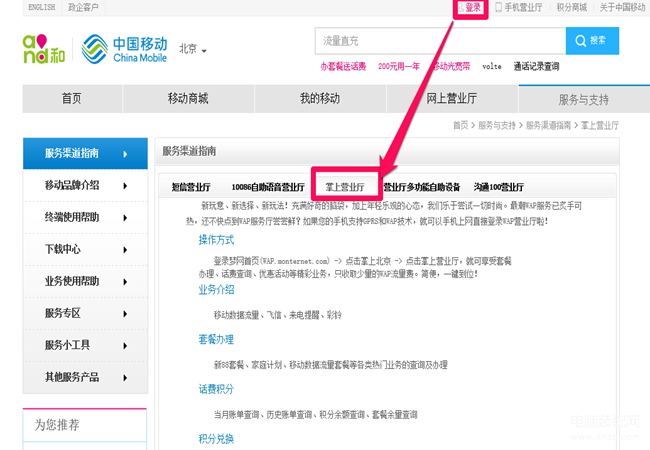Expand arrow beside 服务小工具
The width and height of the screenshot is (650, 450).
(125, 346)
